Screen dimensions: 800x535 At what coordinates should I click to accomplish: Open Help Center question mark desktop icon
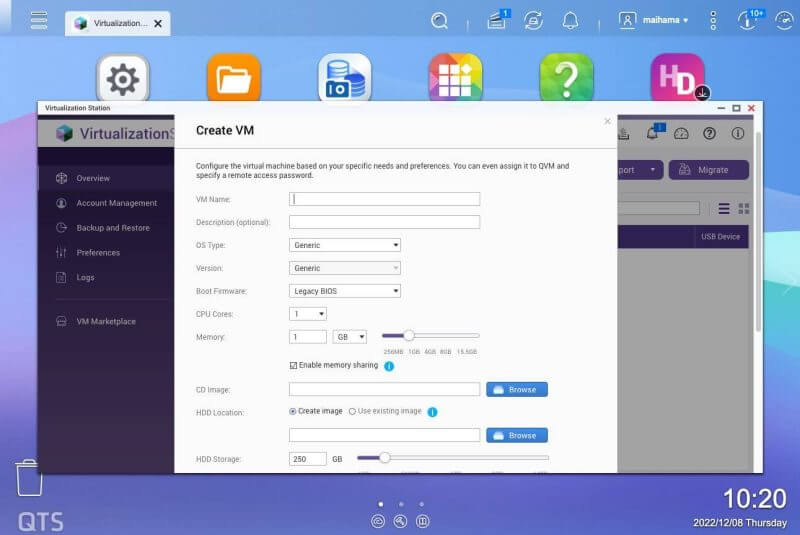566,79
